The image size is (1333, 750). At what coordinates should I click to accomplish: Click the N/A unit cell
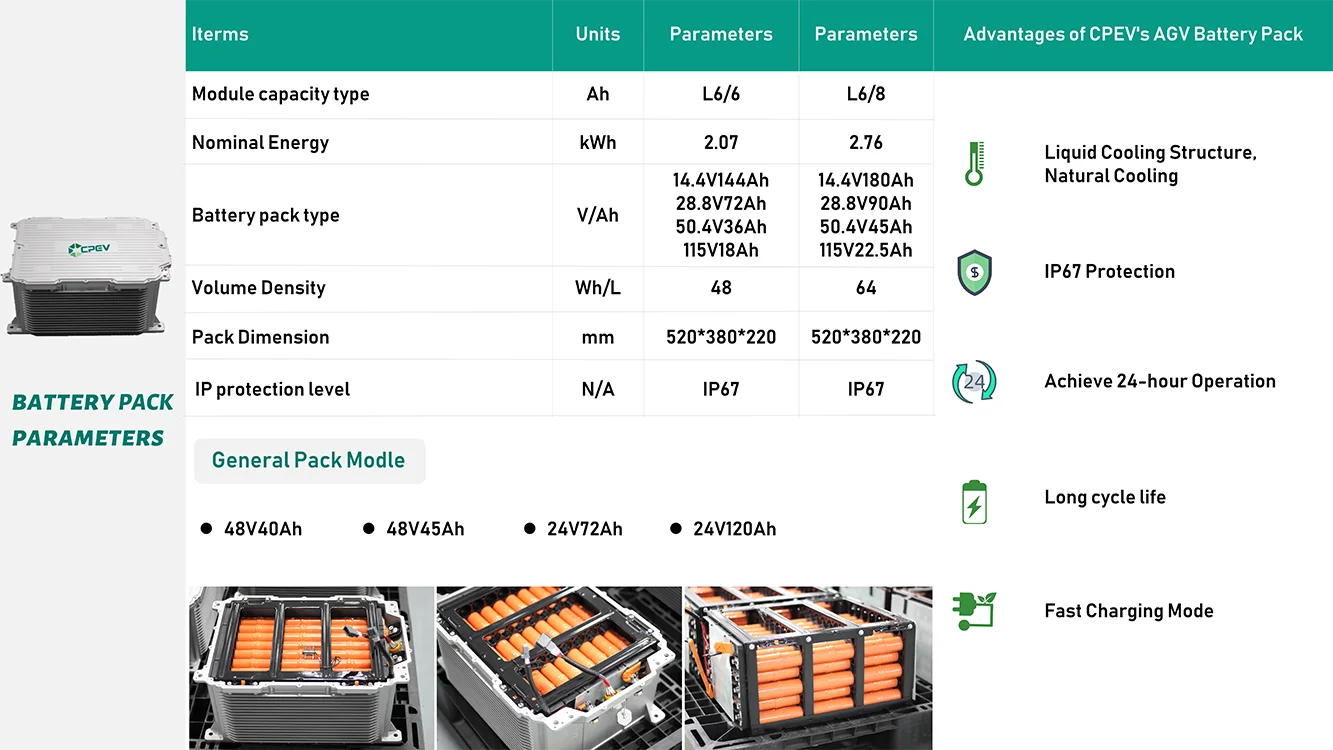(x=598, y=389)
